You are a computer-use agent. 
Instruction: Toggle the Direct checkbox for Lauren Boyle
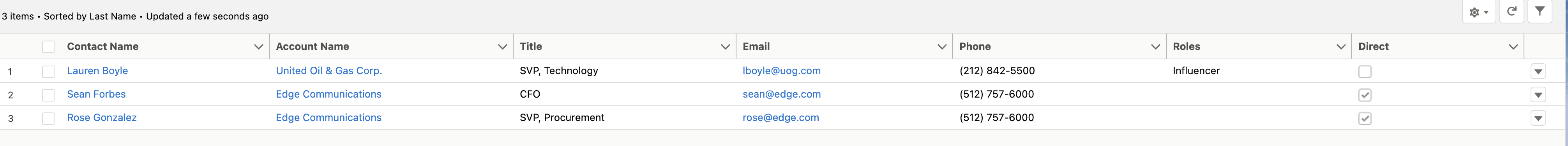1365,71
